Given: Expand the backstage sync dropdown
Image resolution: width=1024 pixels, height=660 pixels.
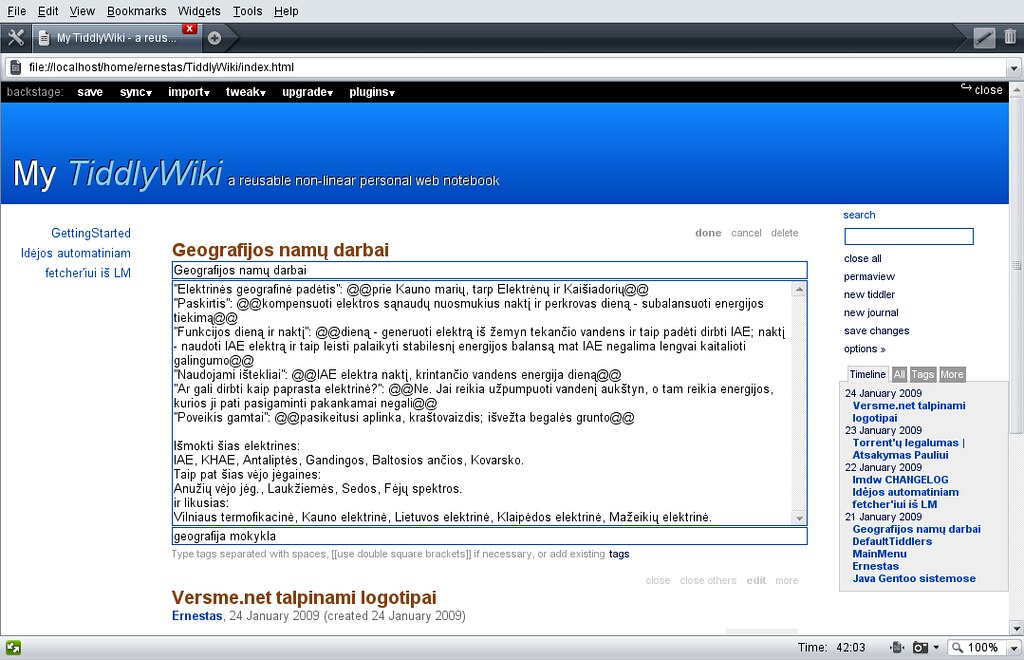Looking at the screenshot, I should pyautogui.click(x=136, y=92).
